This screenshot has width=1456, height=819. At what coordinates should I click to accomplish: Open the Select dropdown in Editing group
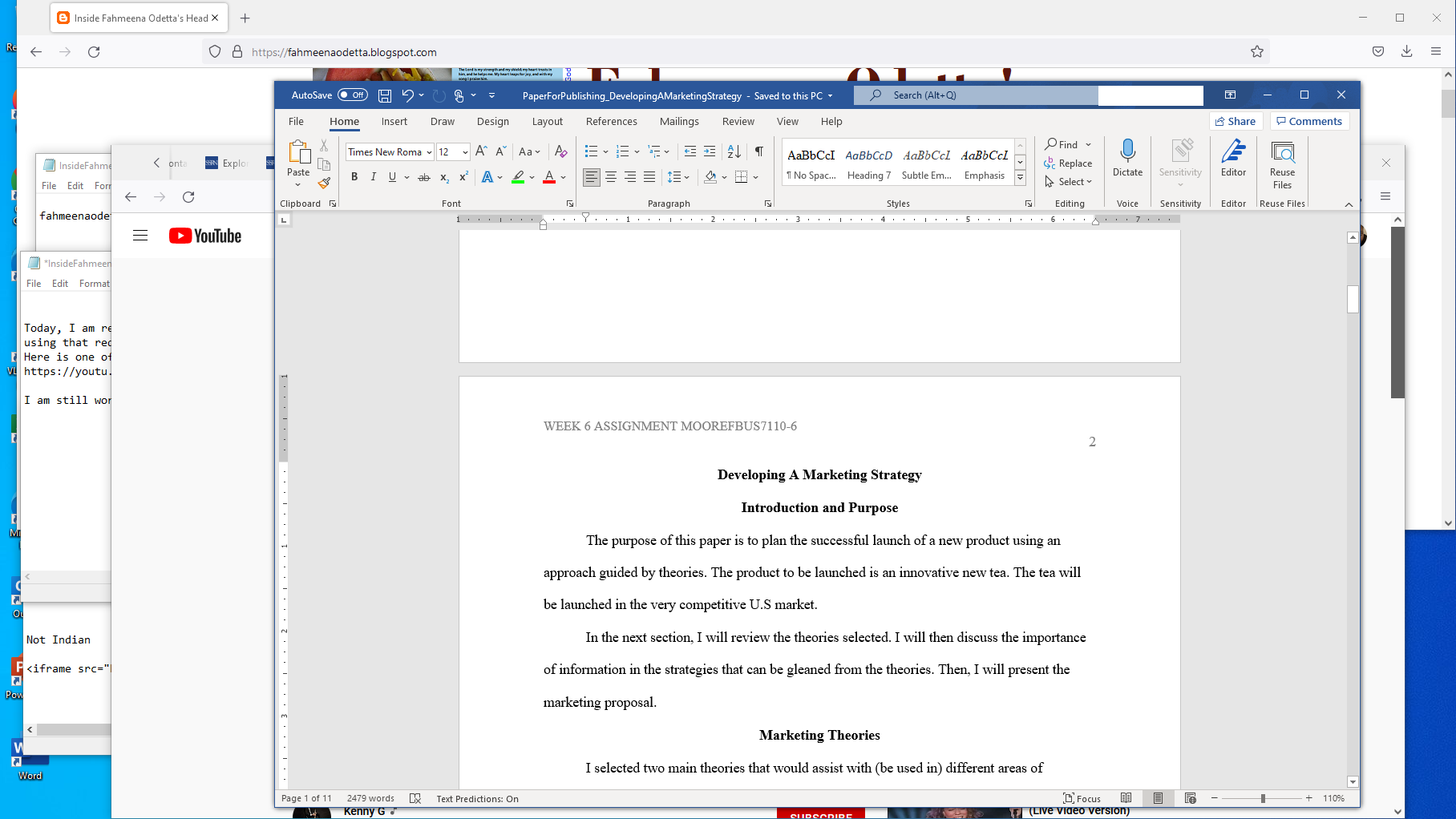tap(1068, 182)
